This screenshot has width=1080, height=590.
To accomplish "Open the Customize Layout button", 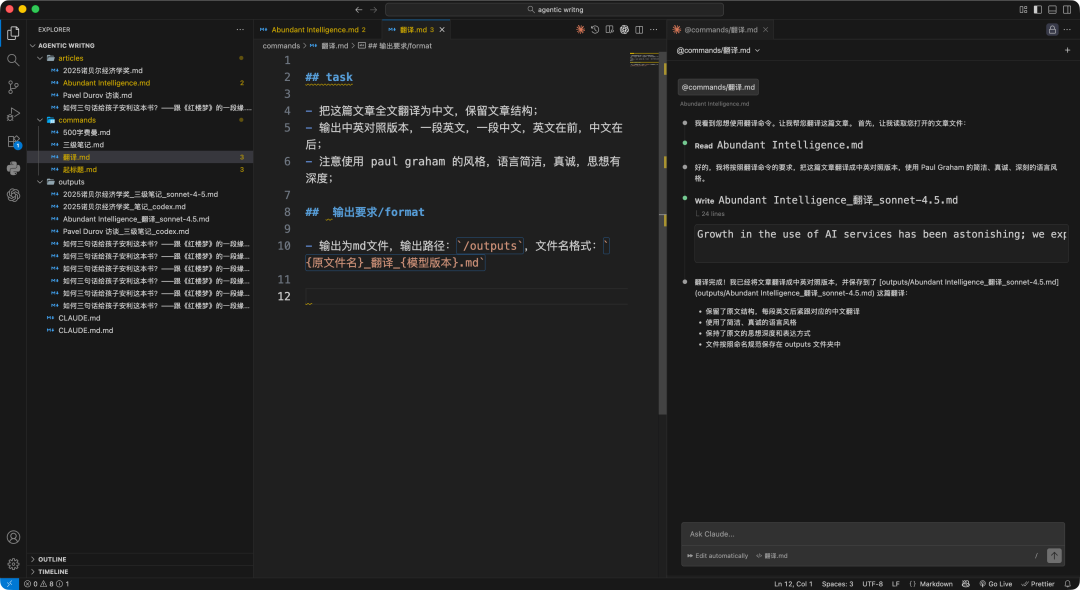I will pos(1024,10).
